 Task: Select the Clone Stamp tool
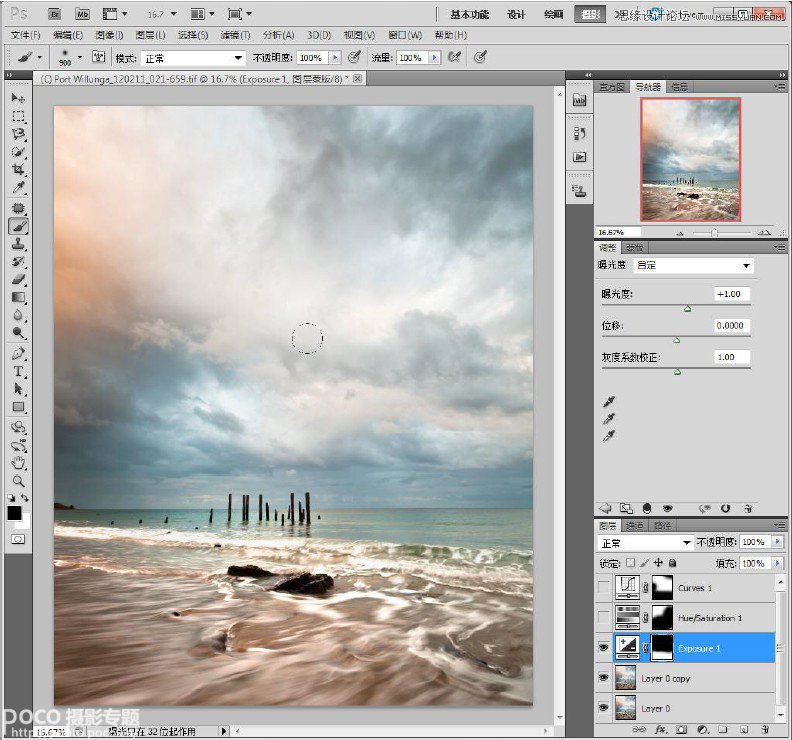[18, 244]
